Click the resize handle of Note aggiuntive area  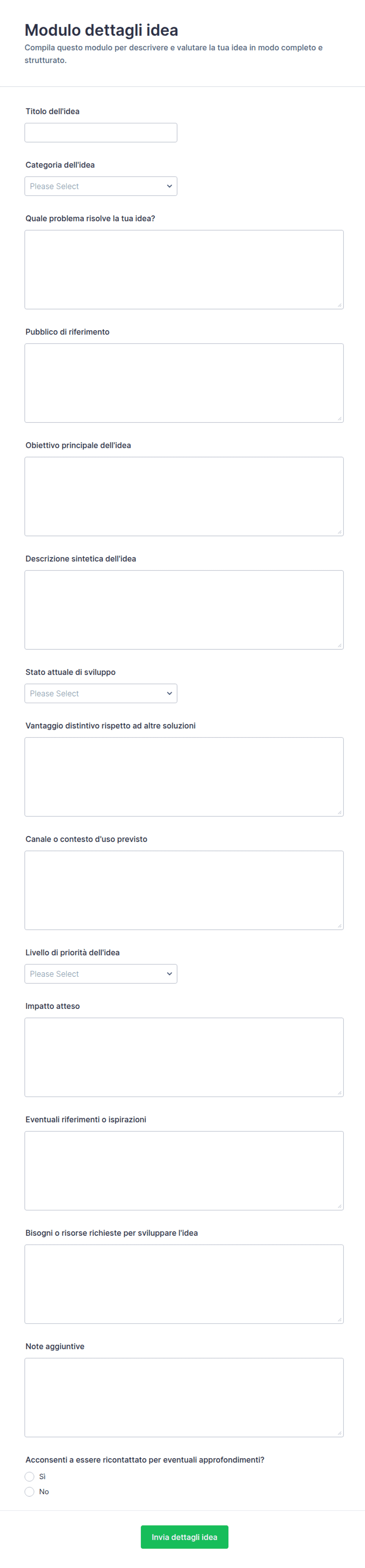tap(339, 1433)
